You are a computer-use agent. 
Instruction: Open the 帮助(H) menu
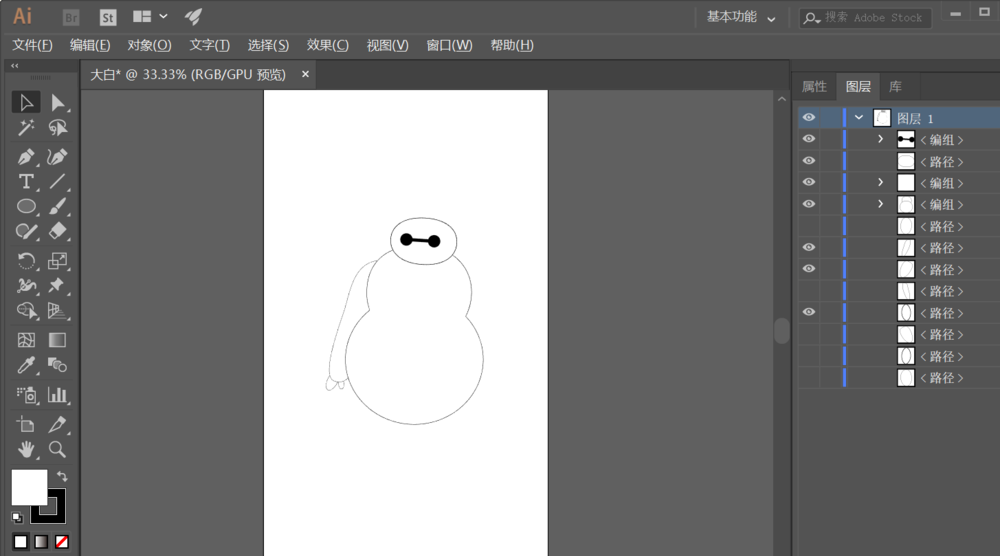[x=511, y=45]
